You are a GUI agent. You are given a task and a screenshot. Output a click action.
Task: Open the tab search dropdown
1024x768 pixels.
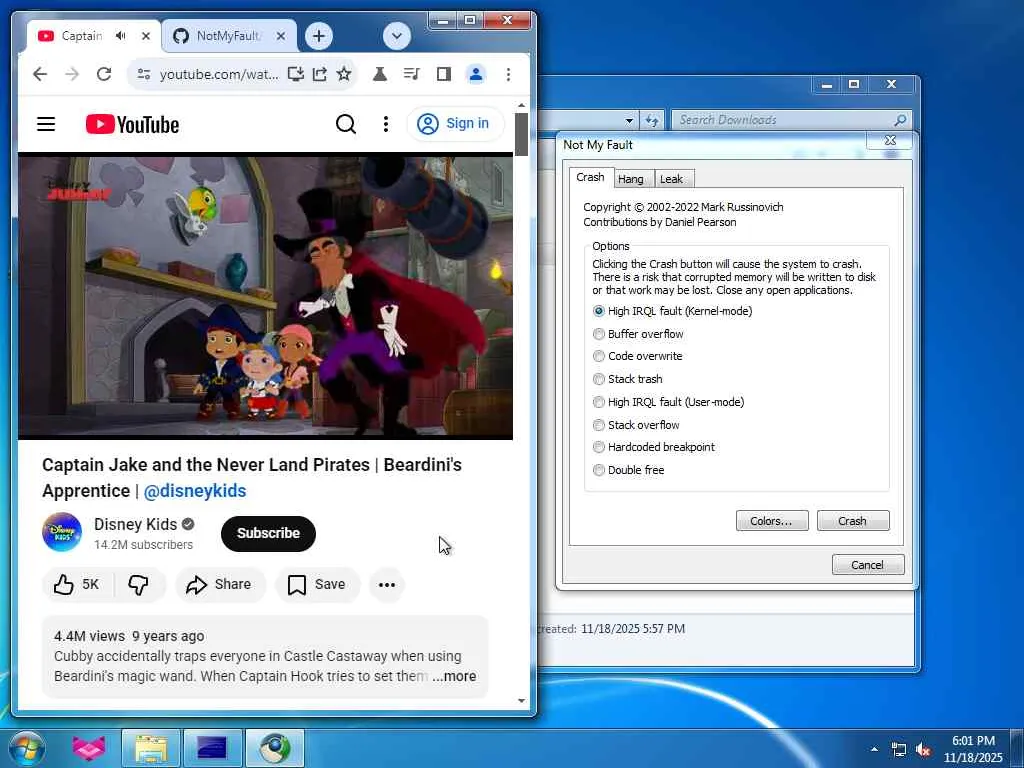pos(396,36)
